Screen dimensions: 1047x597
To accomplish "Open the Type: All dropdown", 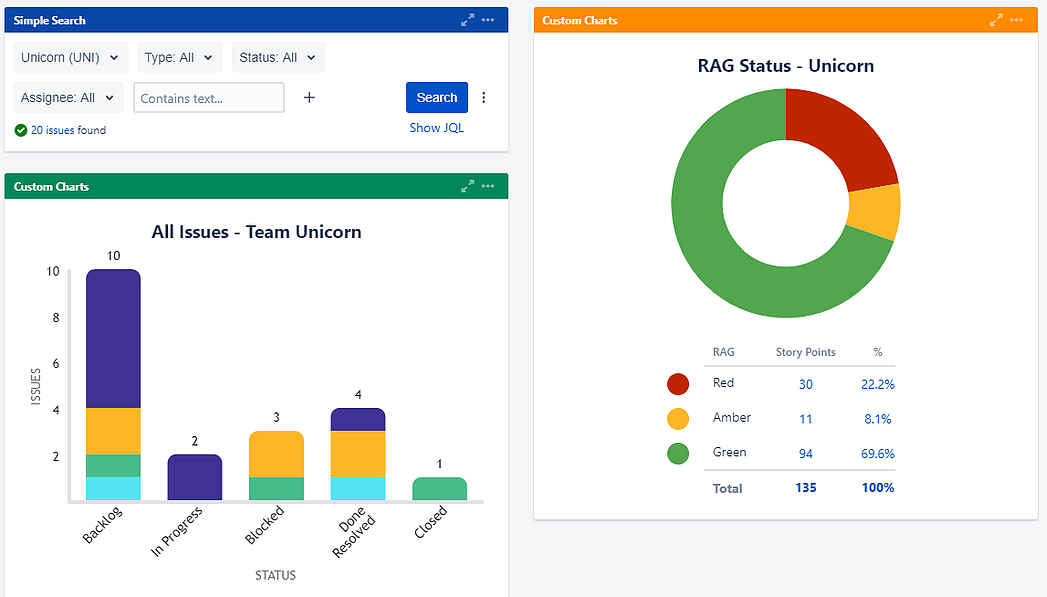I will [179, 57].
